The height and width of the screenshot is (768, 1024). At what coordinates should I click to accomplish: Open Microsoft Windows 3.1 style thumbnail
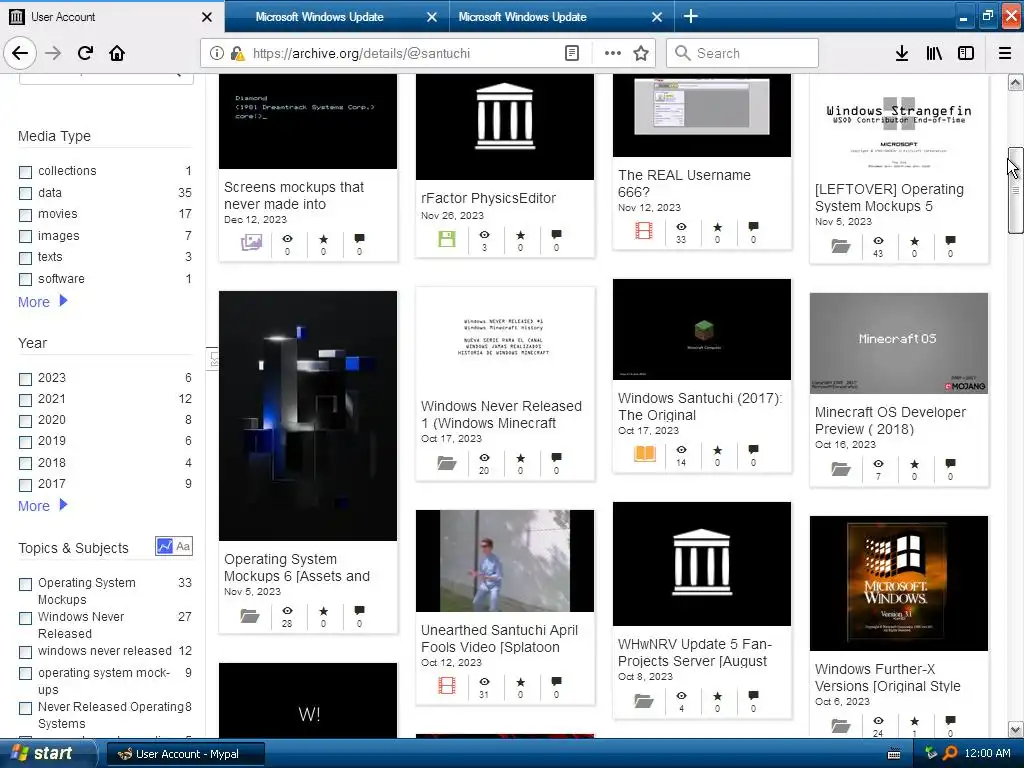(x=899, y=583)
